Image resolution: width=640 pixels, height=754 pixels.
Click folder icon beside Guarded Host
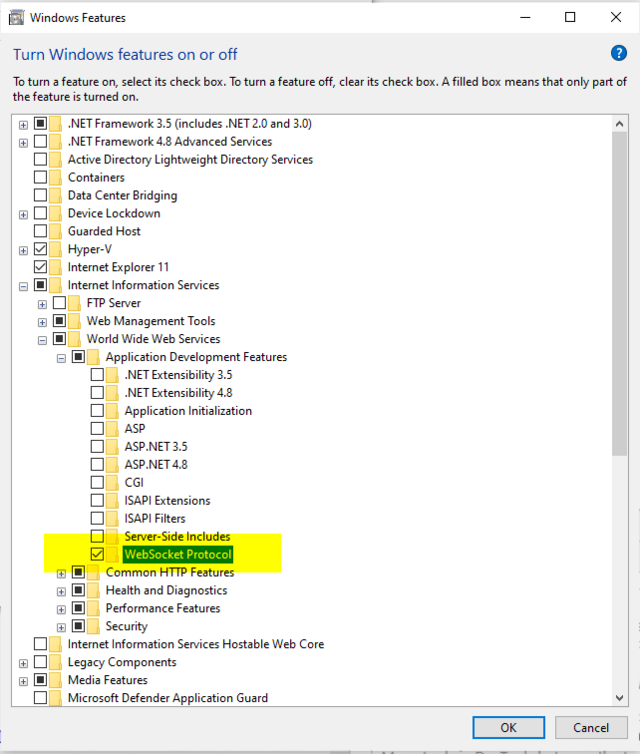[x=55, y=231]
